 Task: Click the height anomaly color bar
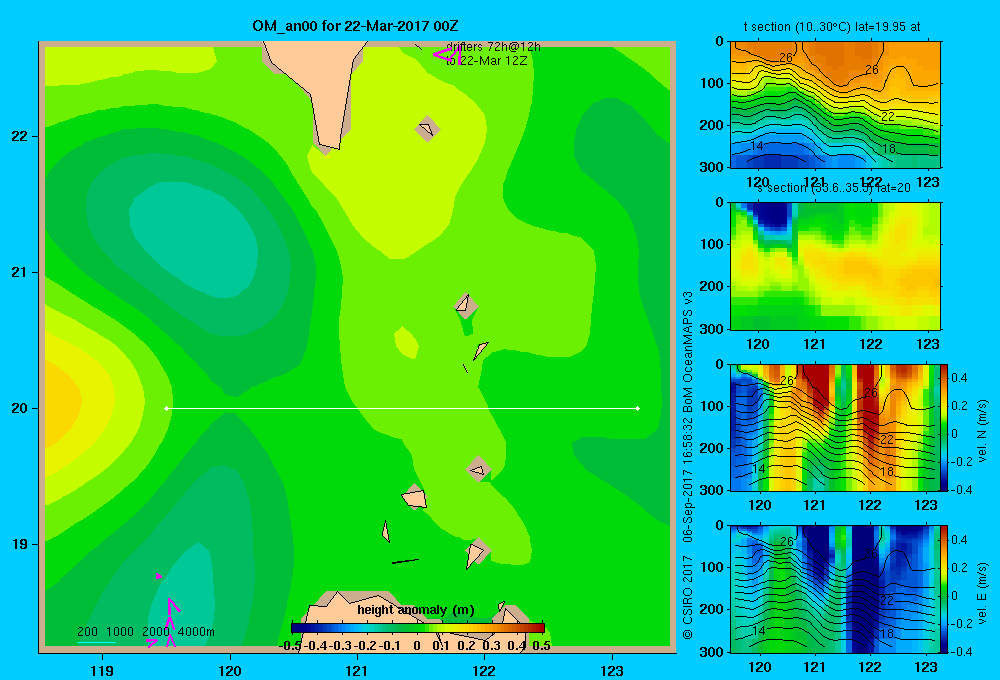point(418,628)
